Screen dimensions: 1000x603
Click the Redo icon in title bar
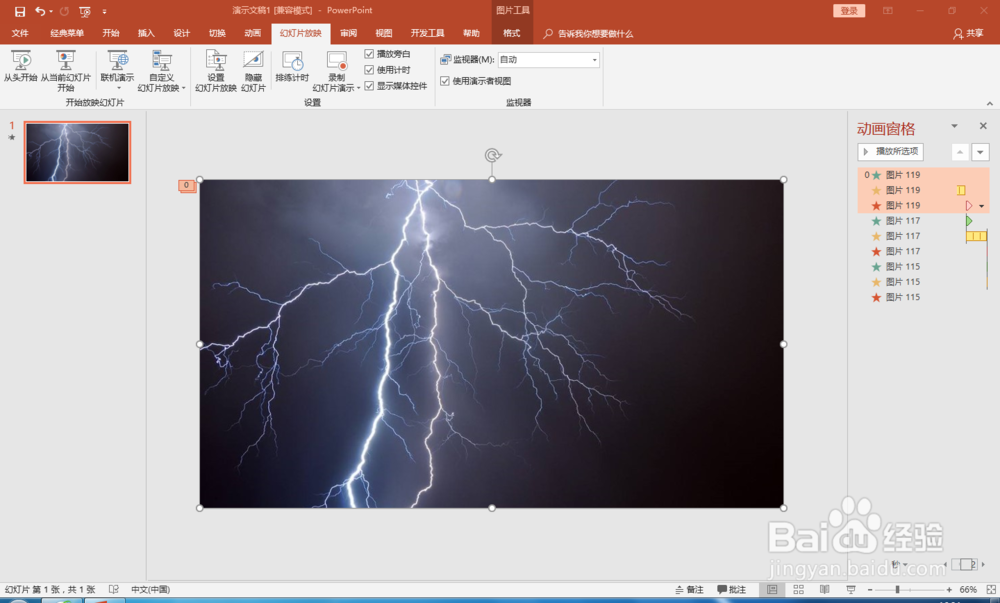[x=64, y=11]
